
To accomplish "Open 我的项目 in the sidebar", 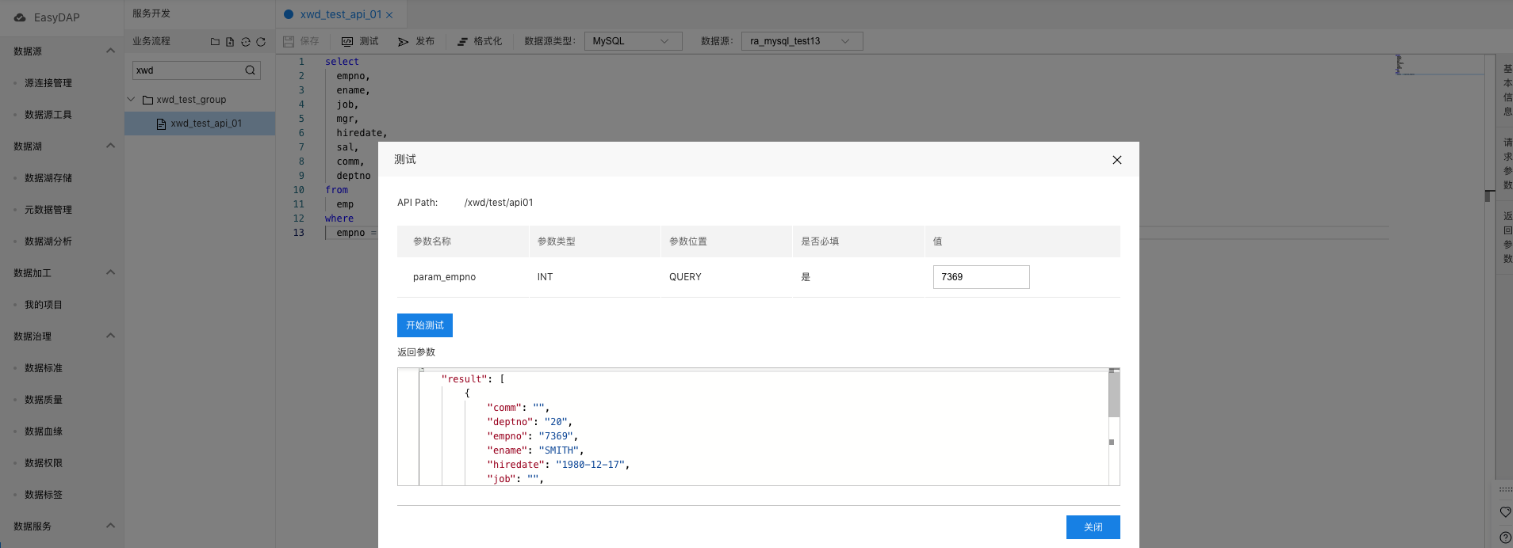I will click(44, 304).
